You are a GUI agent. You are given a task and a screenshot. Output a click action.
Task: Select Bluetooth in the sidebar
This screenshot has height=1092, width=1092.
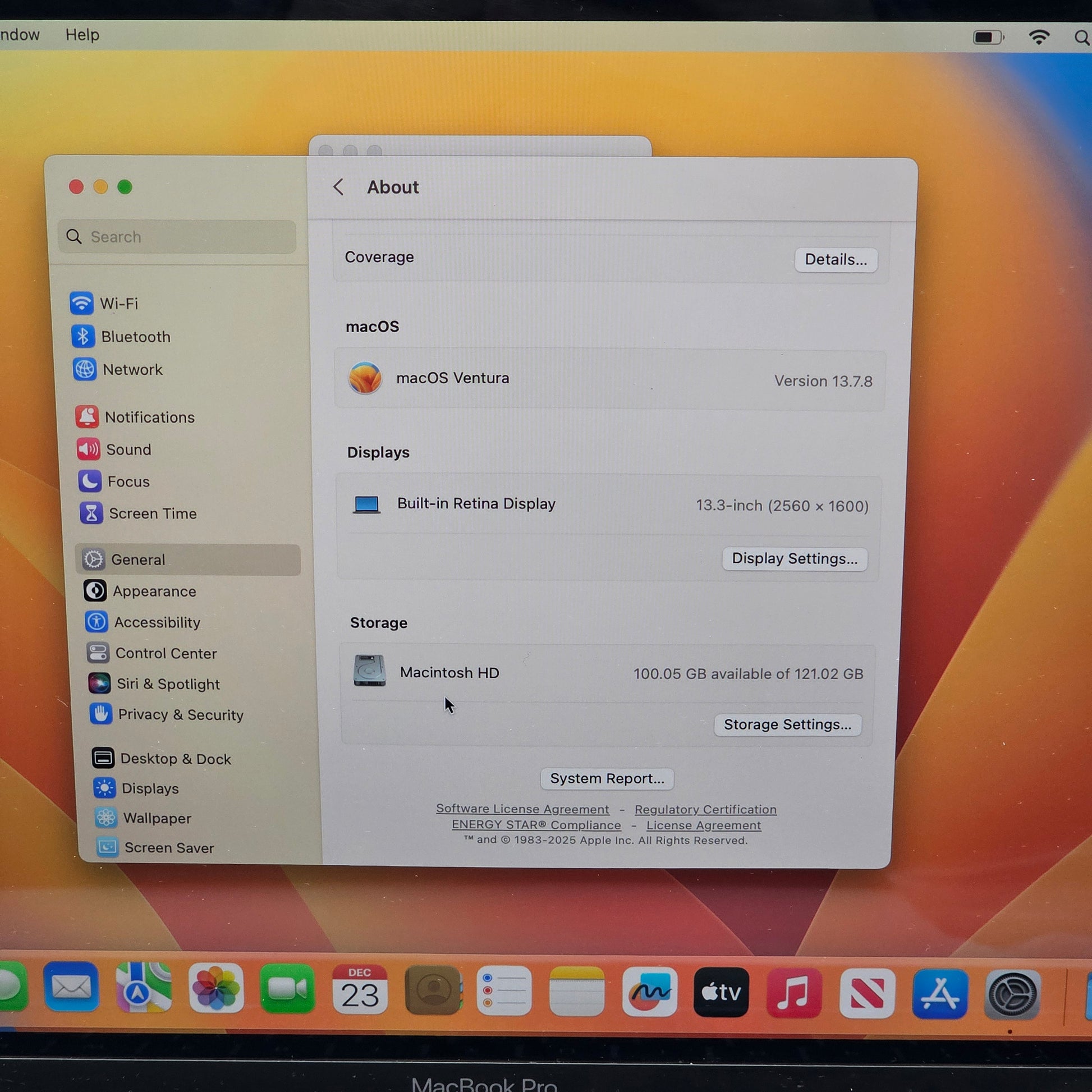tap(135, 337)
